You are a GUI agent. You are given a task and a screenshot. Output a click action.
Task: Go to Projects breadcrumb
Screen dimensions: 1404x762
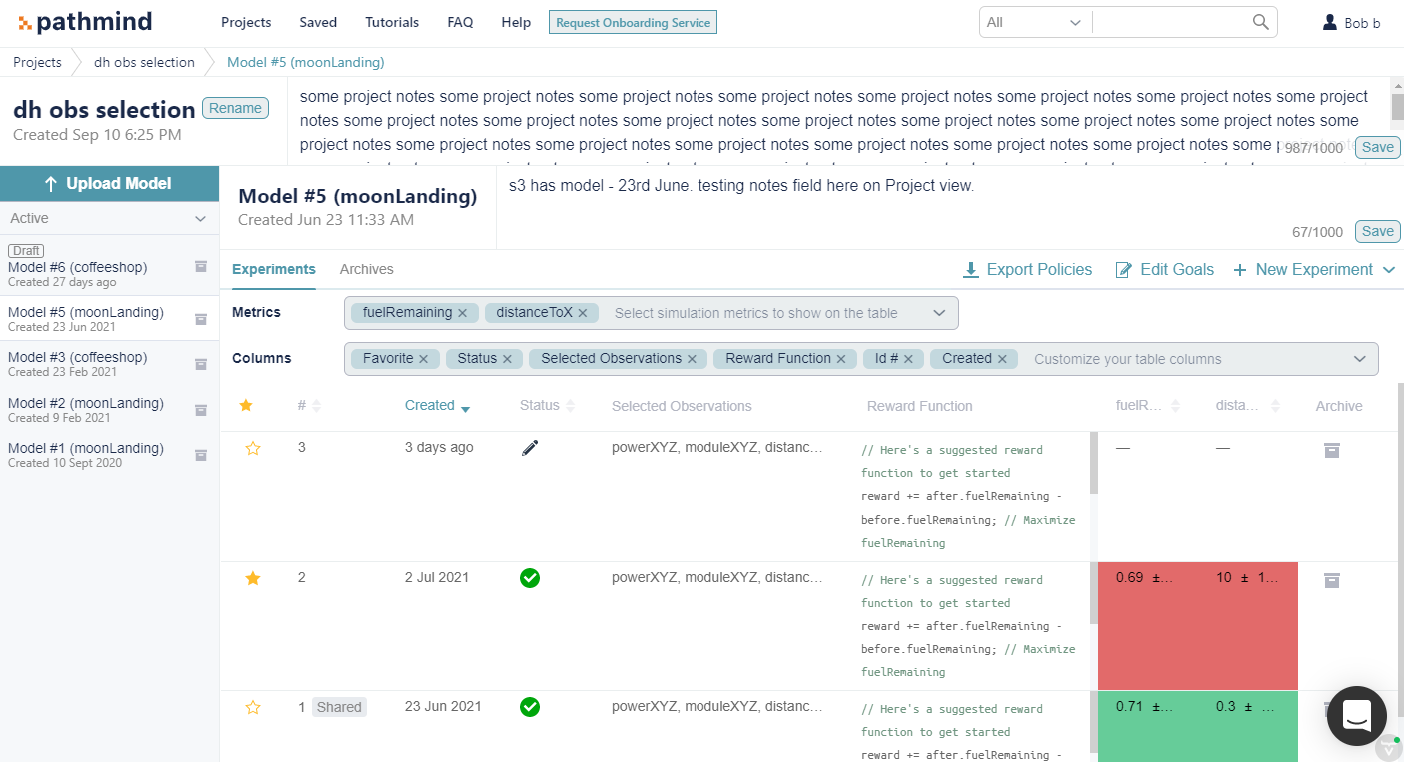(x=37, y=62)
